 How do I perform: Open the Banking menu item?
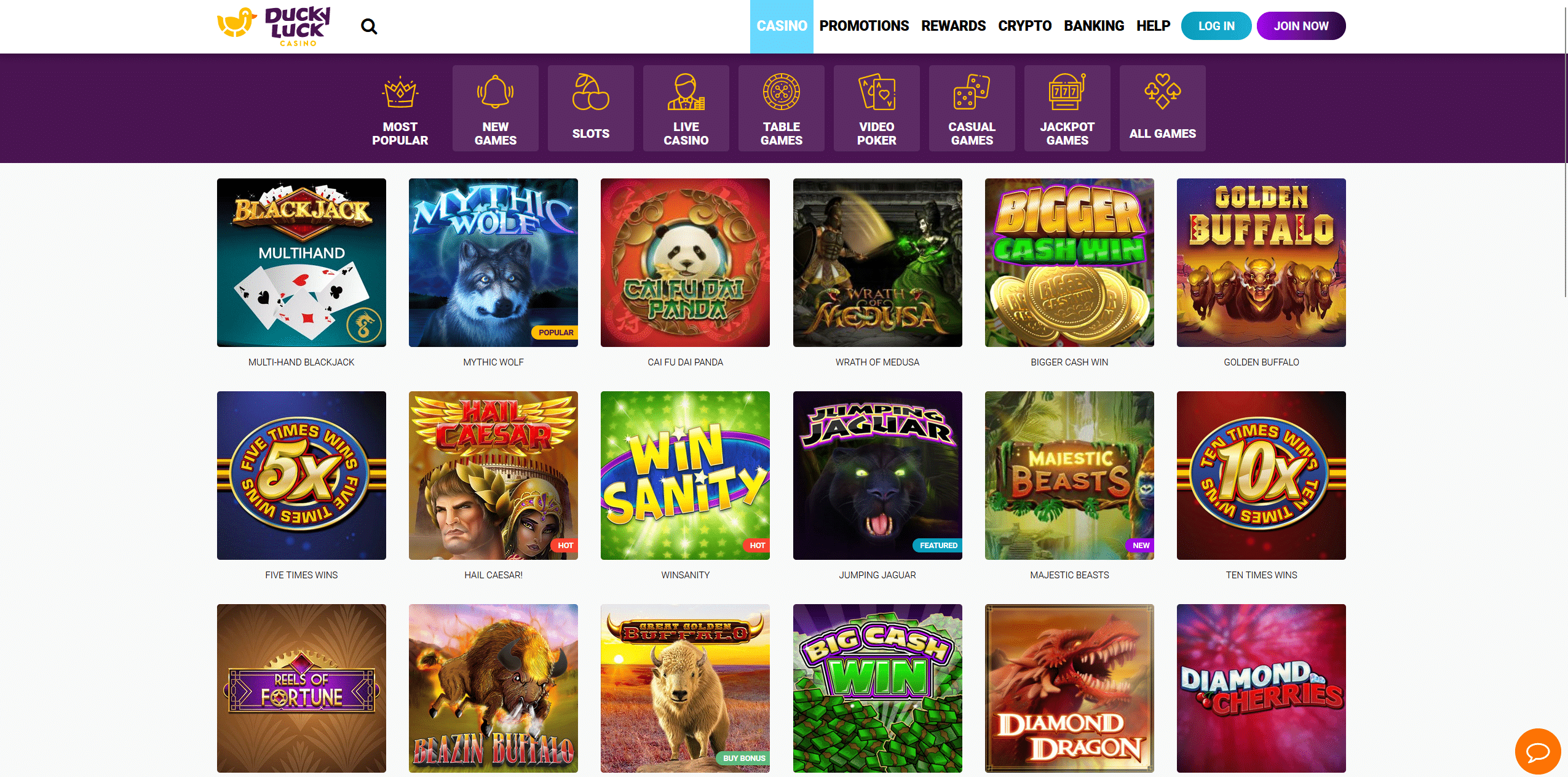[1094, 26]
